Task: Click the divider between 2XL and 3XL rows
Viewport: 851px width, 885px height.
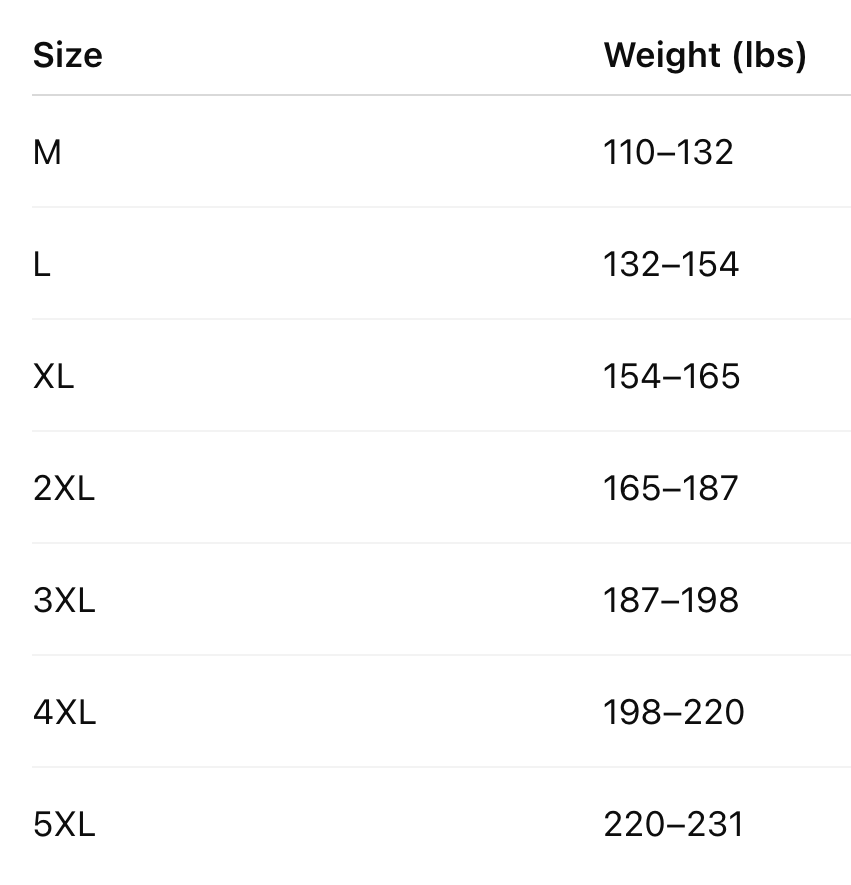Action: [x=440, y=543]
